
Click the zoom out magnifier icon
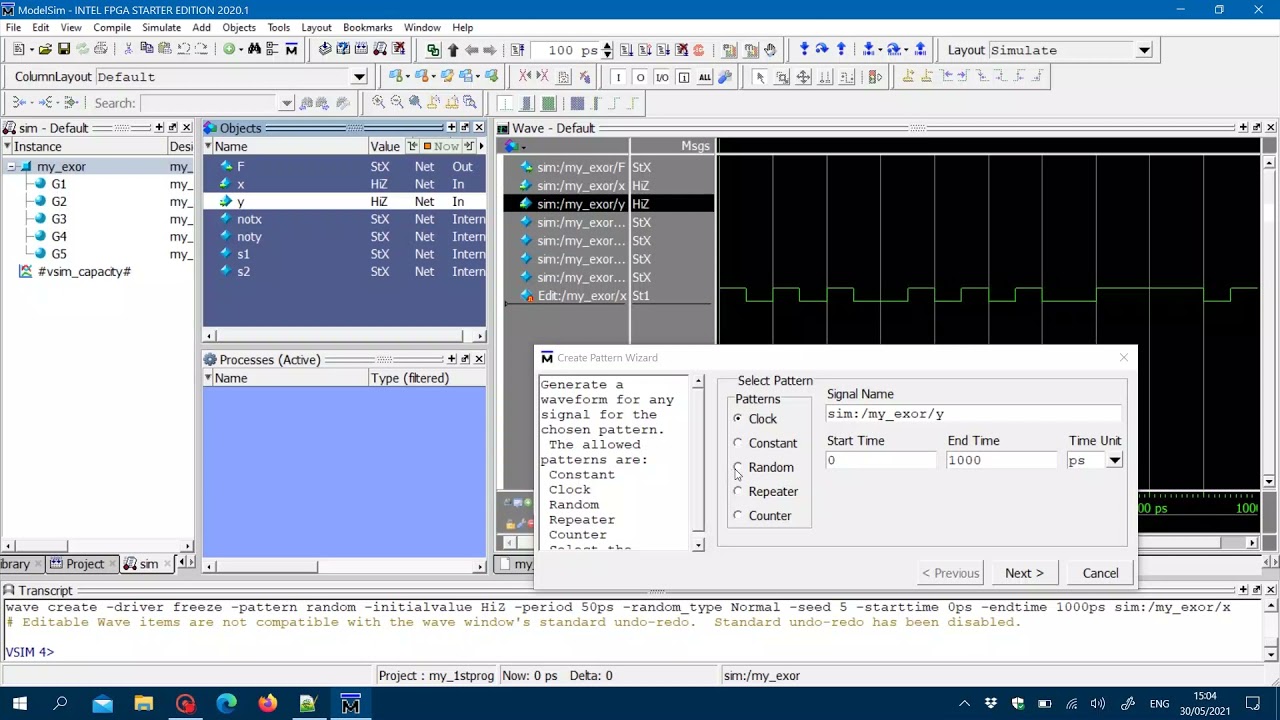pyautogui.click(x=397, y=103)
